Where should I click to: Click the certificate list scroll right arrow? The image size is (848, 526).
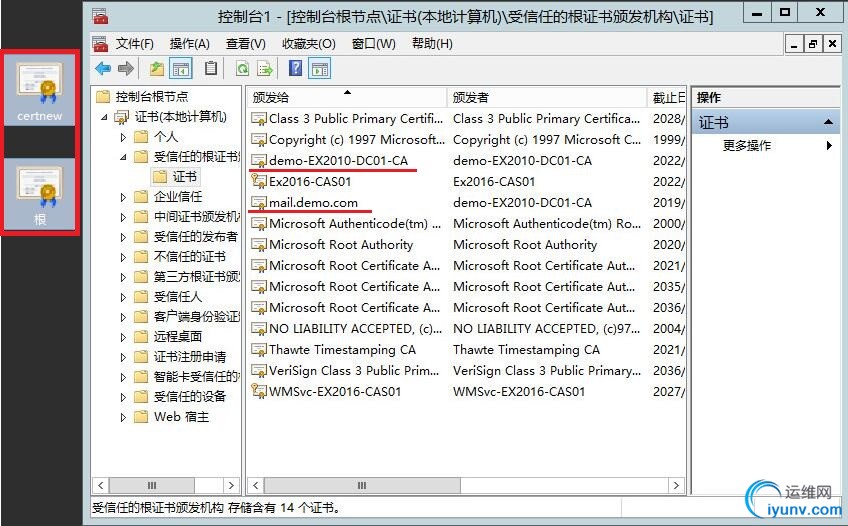(x=676, y=485)
